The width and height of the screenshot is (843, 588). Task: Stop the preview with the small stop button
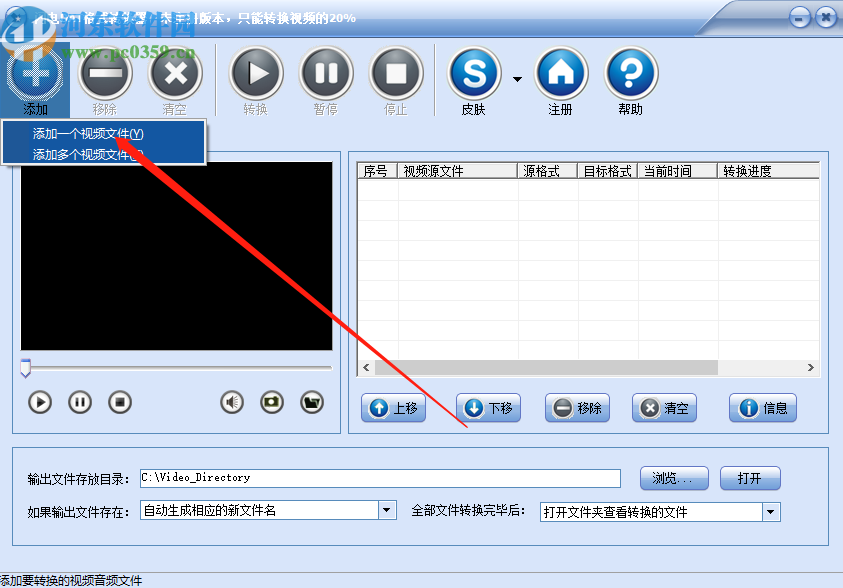click(x=120, y=402)
